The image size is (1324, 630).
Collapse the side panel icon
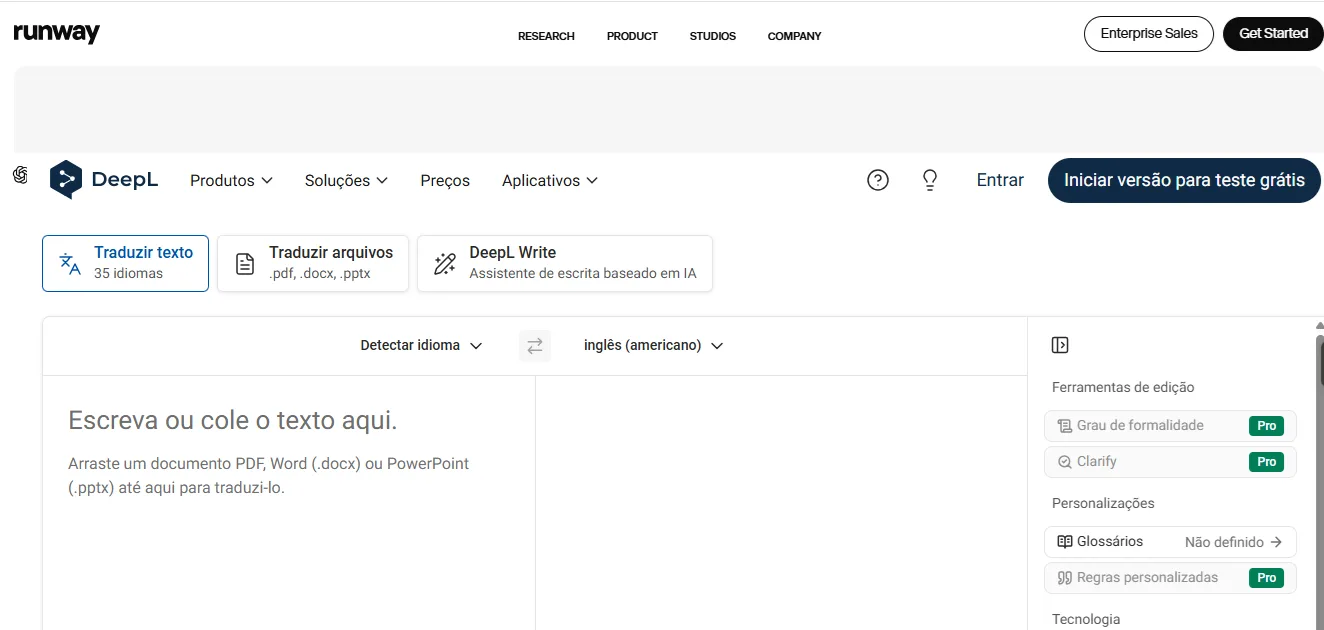coord(1060,345)
